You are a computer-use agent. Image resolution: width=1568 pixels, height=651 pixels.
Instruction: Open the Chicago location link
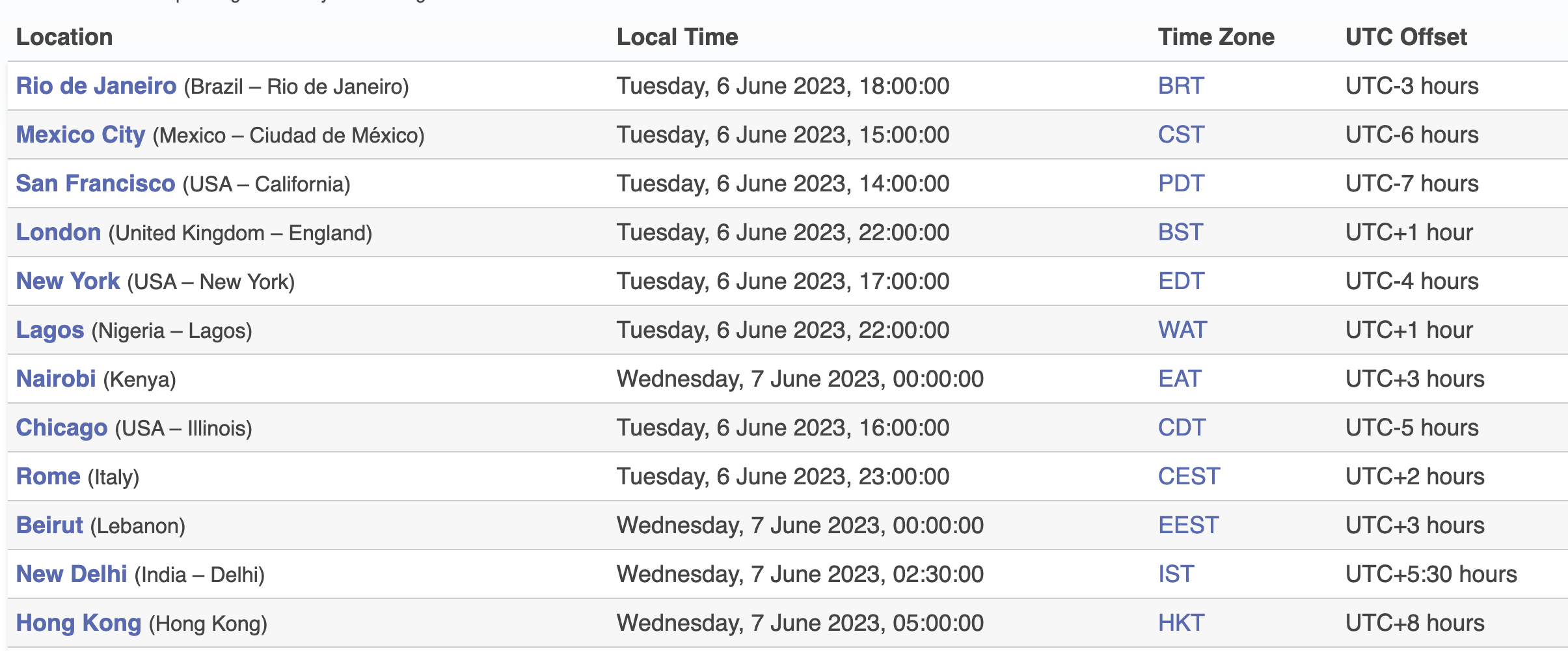[x=62, y=428]
